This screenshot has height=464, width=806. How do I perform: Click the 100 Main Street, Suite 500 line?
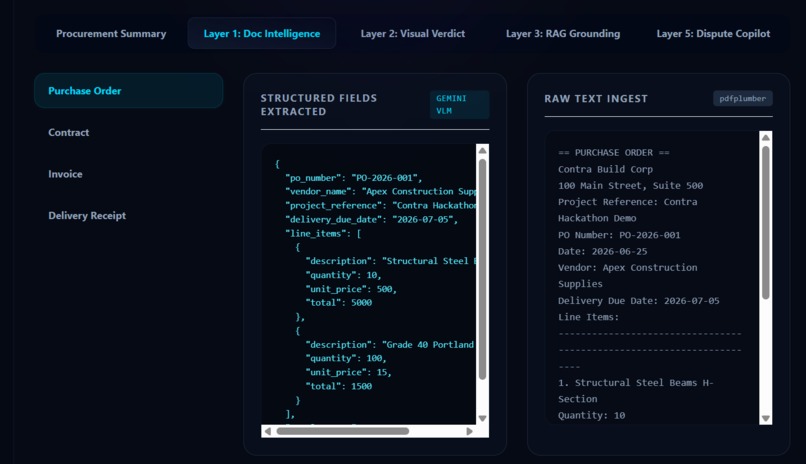click(x=631, y=185)
